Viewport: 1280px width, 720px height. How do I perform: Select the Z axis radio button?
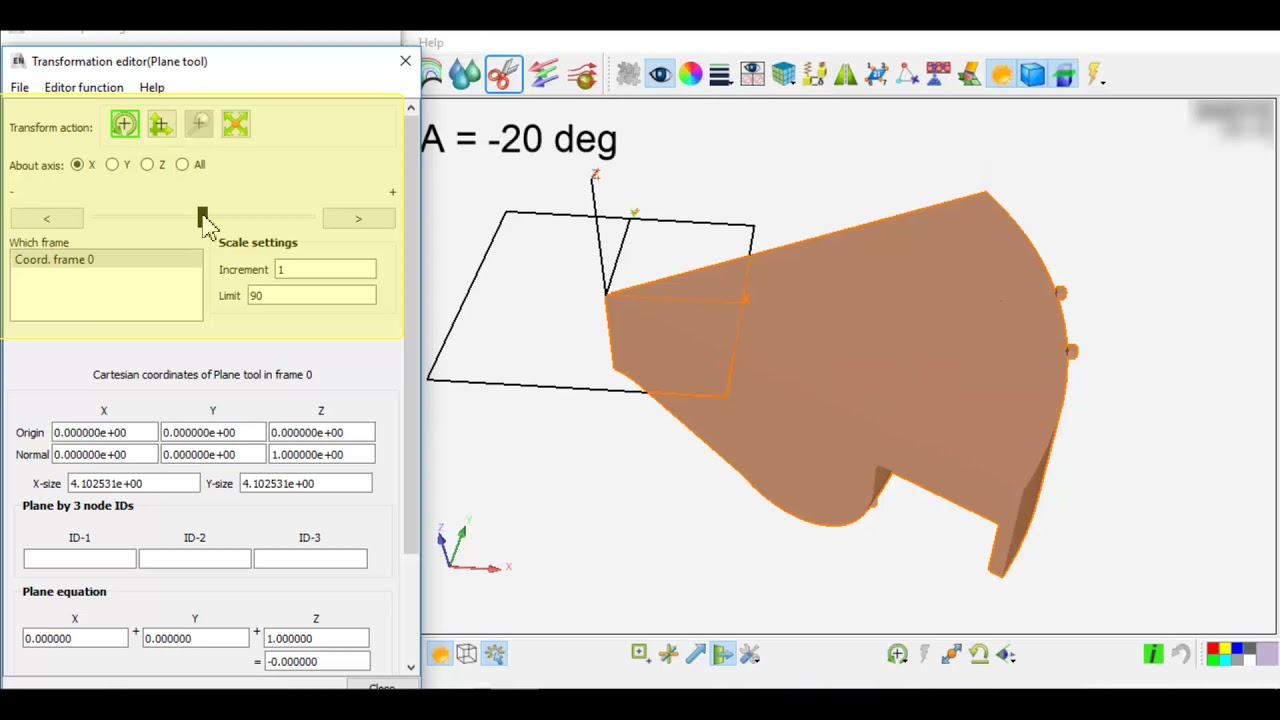pos(147,165)
